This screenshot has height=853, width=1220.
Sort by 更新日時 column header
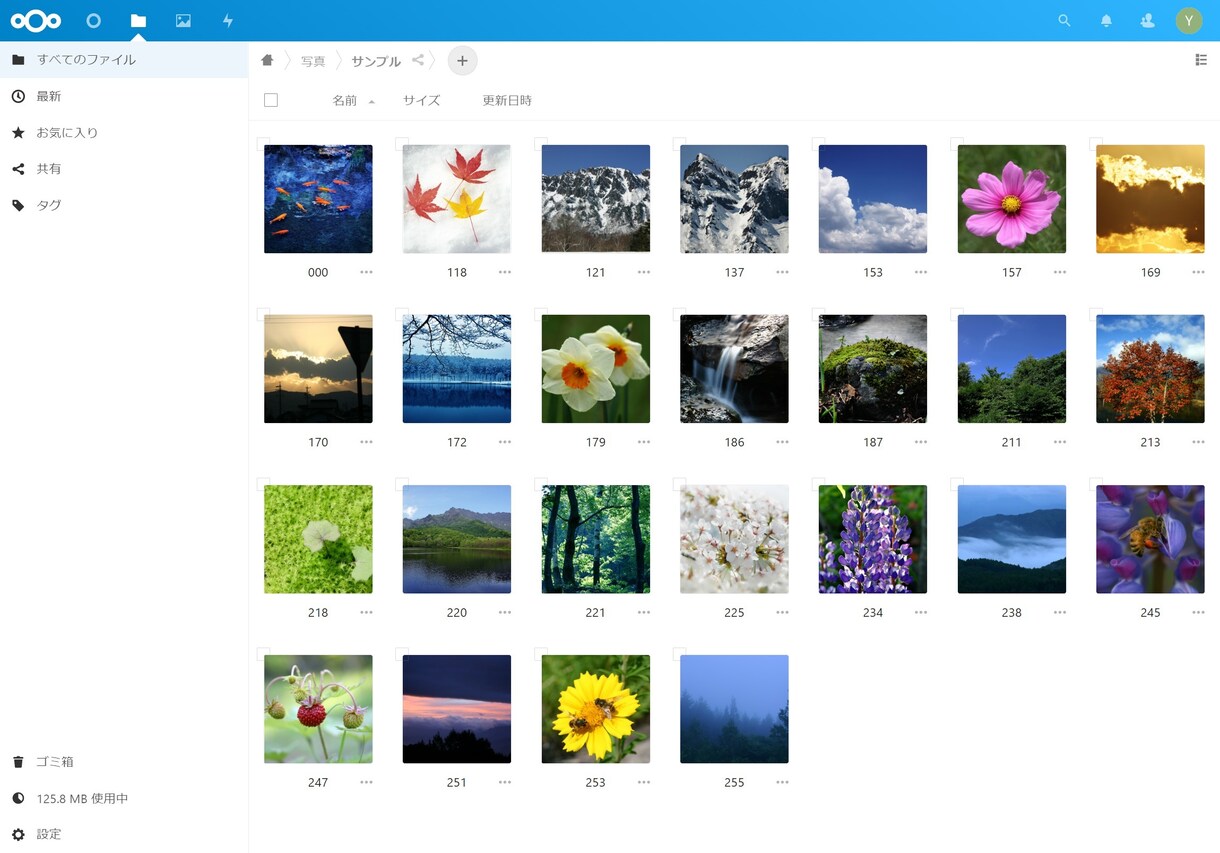[x=507, y=100]
